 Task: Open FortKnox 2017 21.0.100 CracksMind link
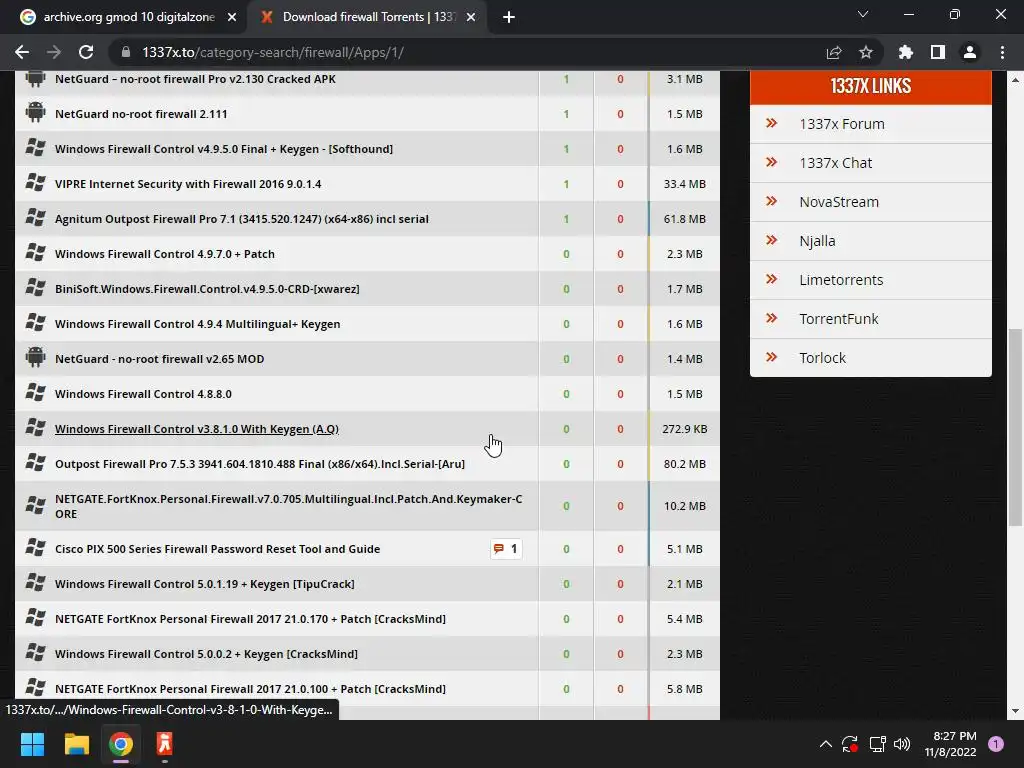coord(250,689)
